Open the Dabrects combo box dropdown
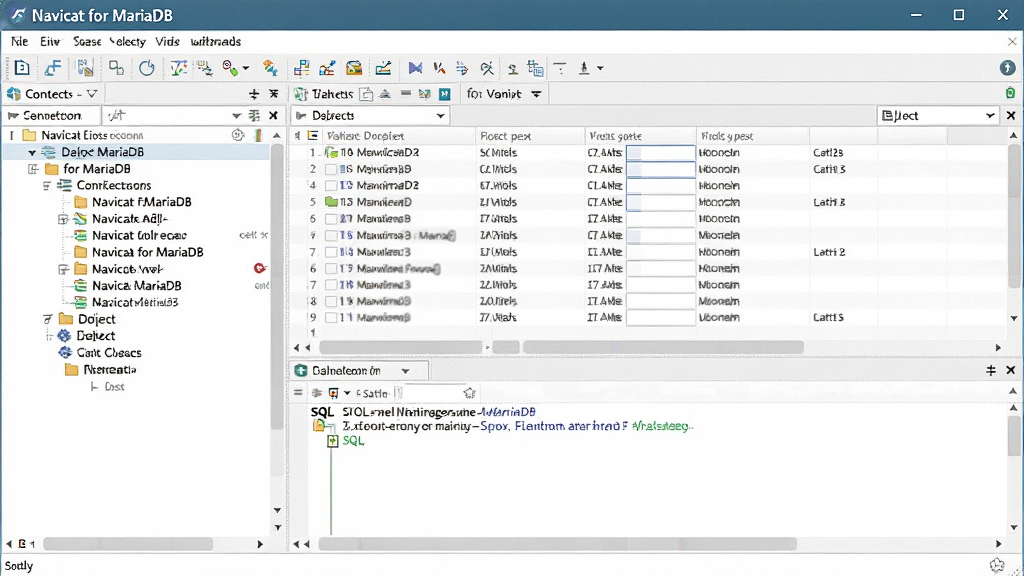This screenshot has width=1024, height=576. pyautogui.click(x=441, y=116)
